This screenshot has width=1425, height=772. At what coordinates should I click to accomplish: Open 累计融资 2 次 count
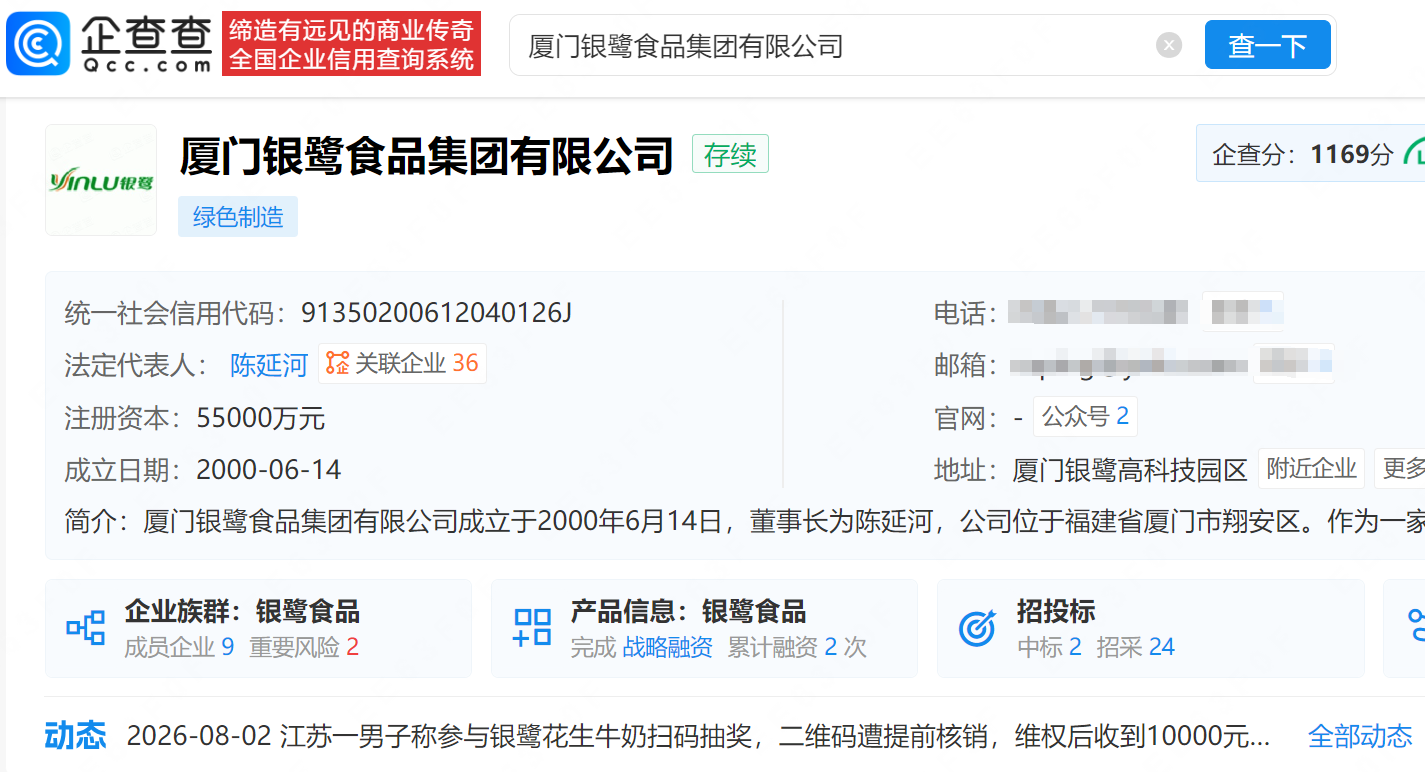[797, 648]
